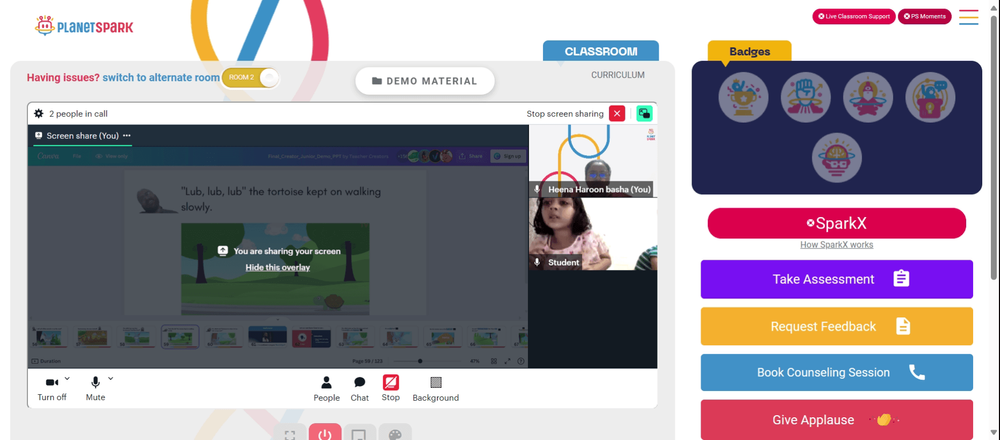Click the SparkX button
This screenshot has width=1000, height=440.
[x=837, y=223]
